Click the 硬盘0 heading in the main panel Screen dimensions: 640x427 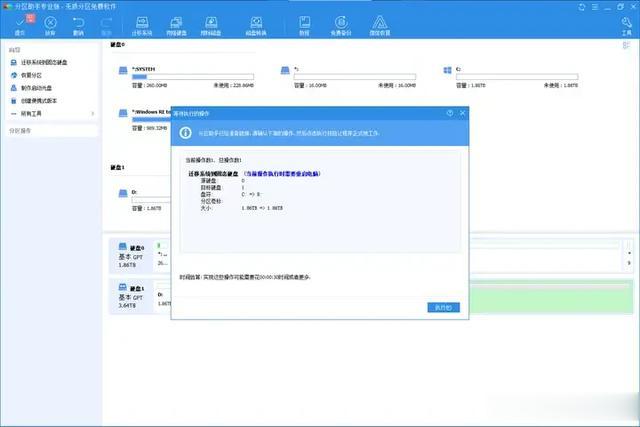(118, 44)
